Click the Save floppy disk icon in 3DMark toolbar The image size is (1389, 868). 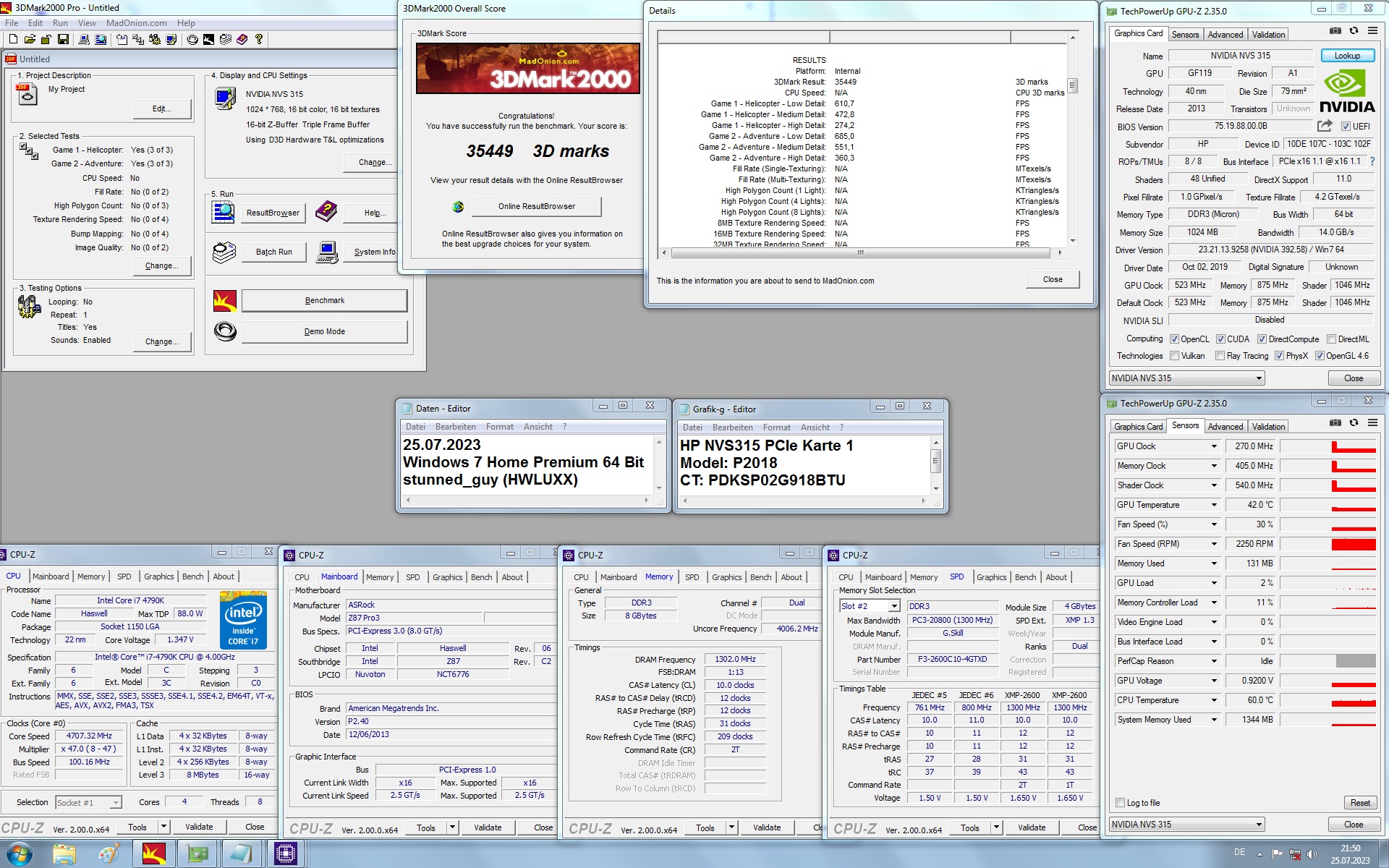click(63, 39)
